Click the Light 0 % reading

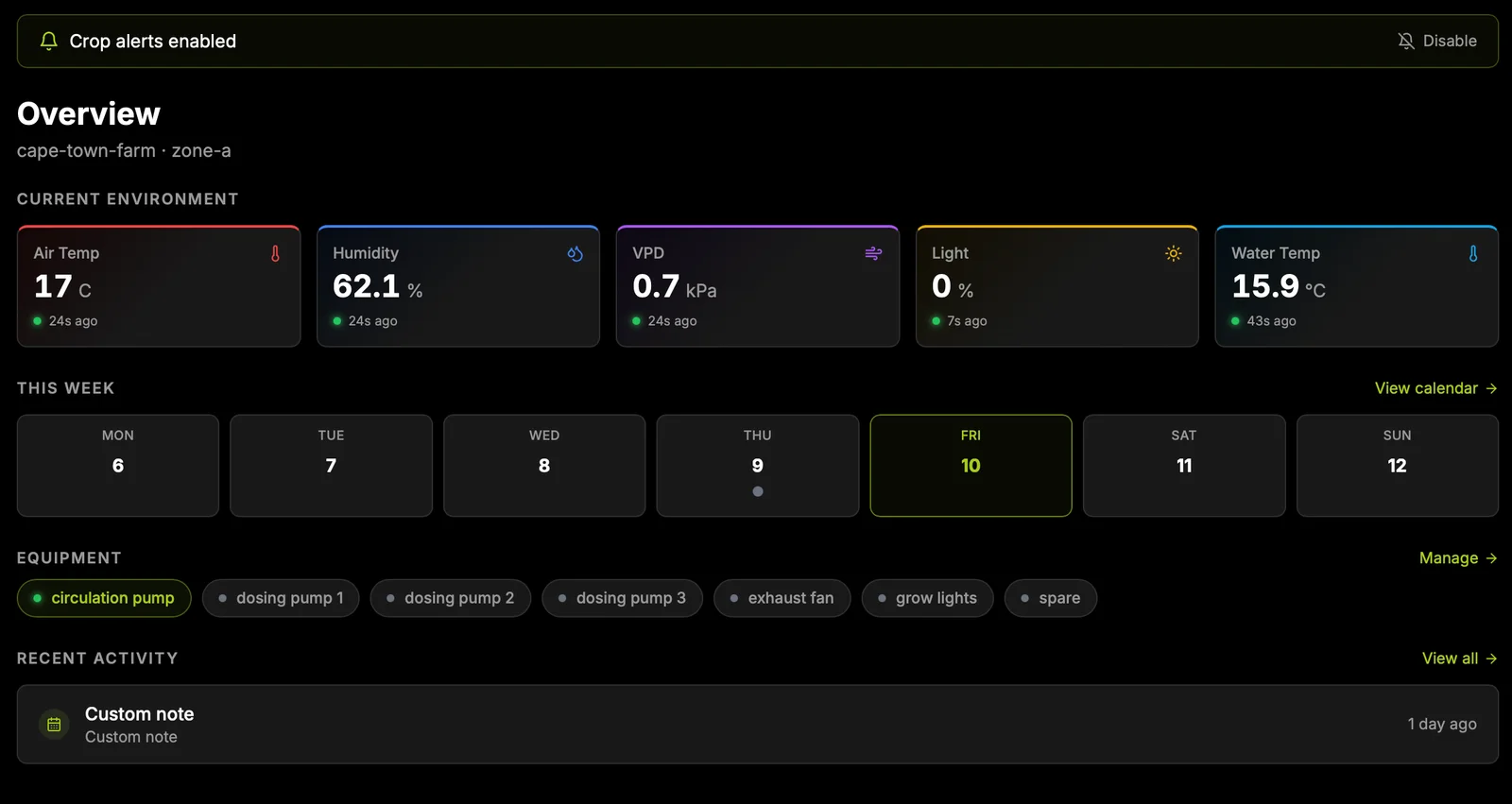[953, 286]
